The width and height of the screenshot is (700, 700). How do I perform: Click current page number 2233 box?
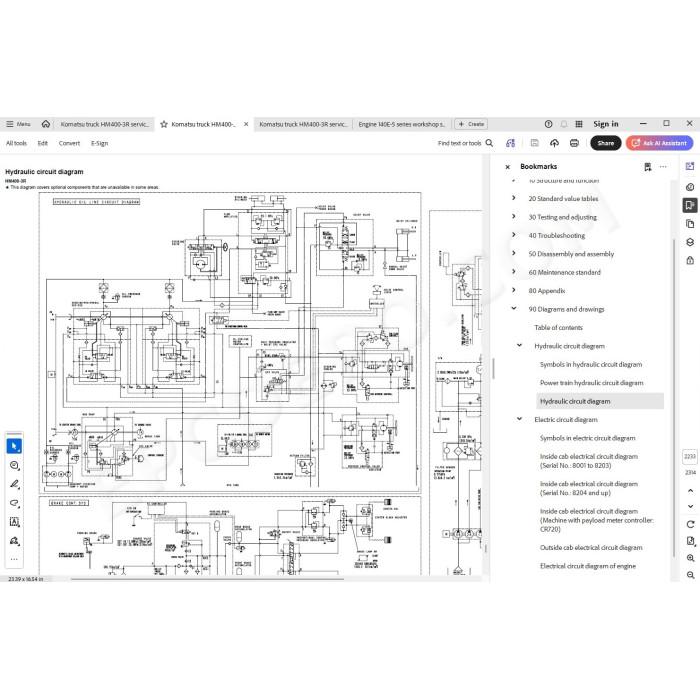690,456
